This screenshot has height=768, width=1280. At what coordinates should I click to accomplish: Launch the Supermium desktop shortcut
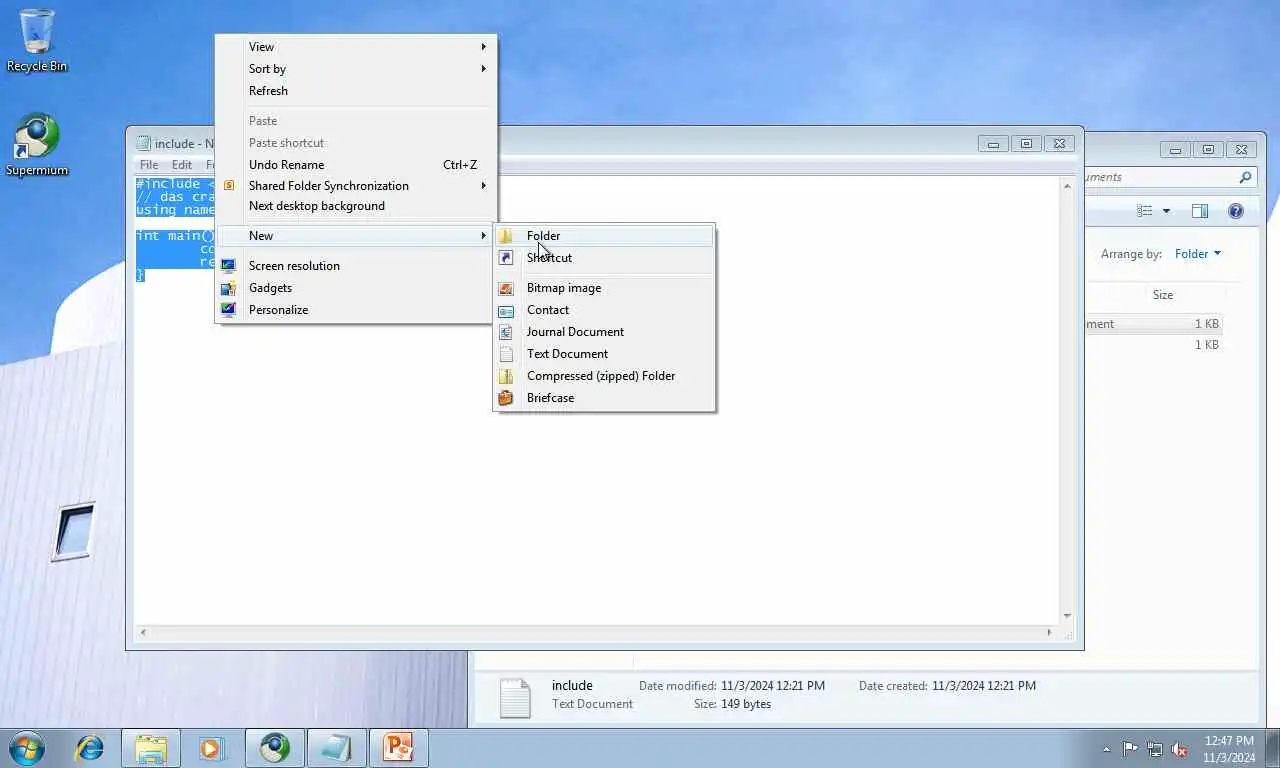coord(37,145)
